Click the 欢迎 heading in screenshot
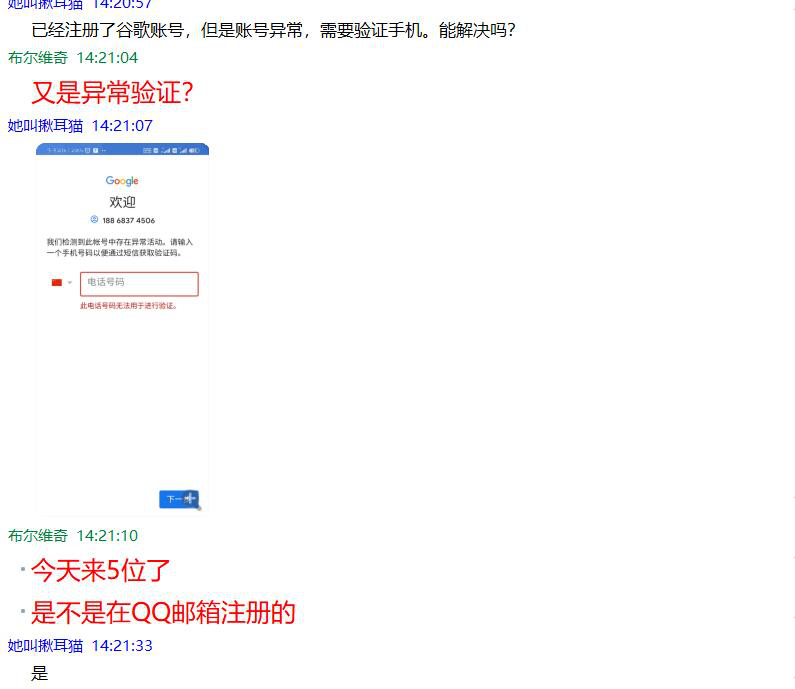This screenshot has height=689, width=795. coord(122,202)
